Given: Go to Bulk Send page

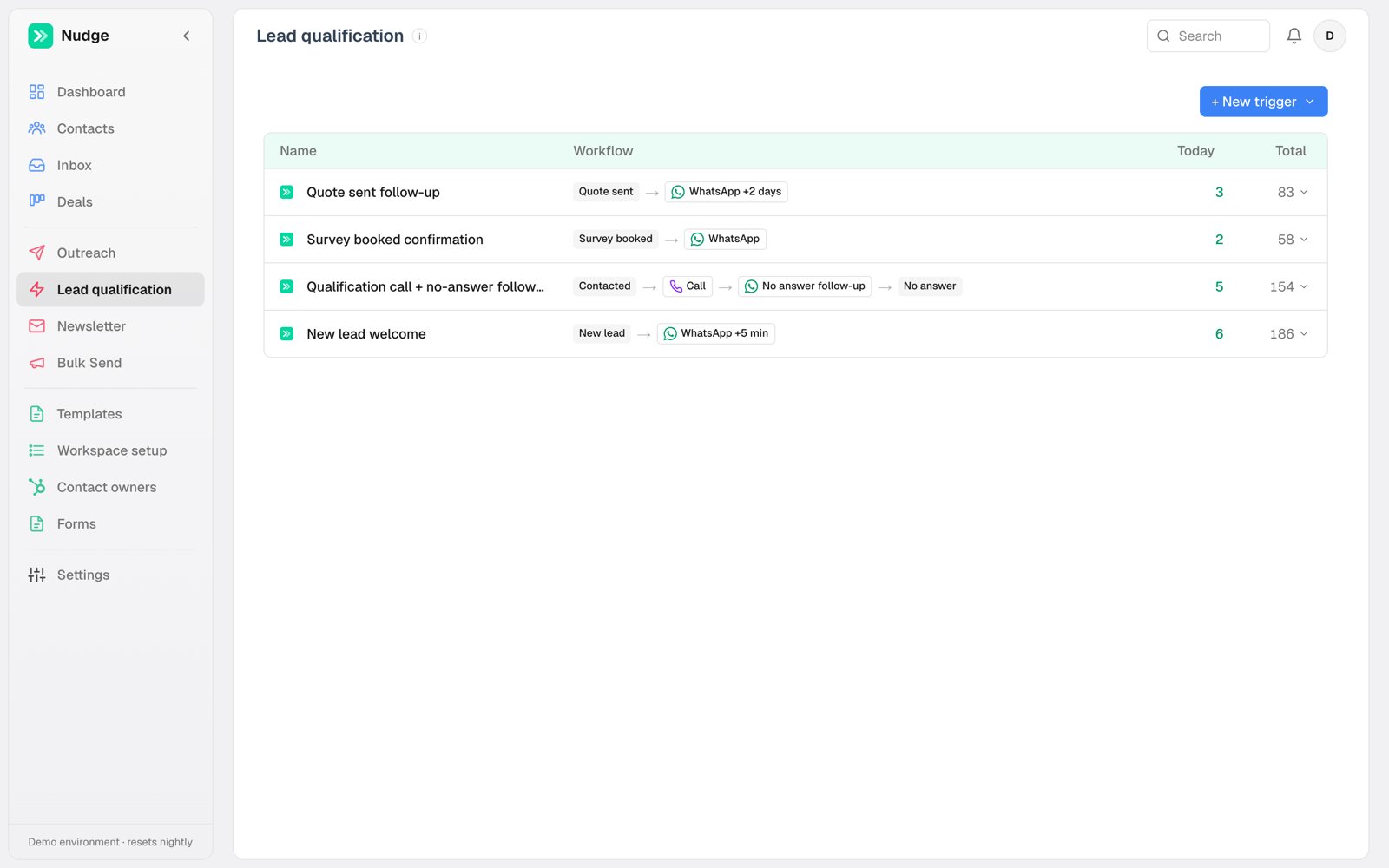Looking at the screenshot, I should (x=110, y=363).
